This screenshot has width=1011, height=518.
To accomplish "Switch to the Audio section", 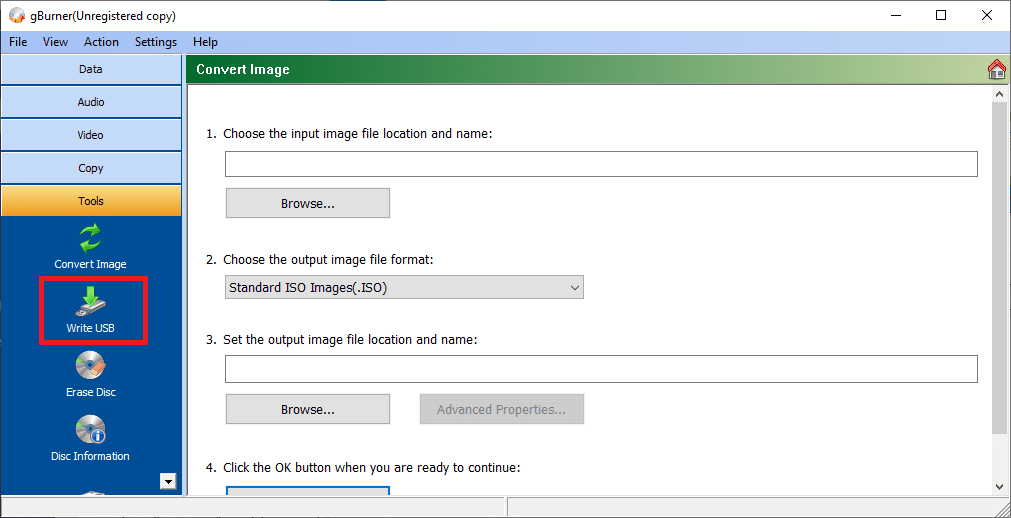I will pyautogui.click(x=91, y=103).
